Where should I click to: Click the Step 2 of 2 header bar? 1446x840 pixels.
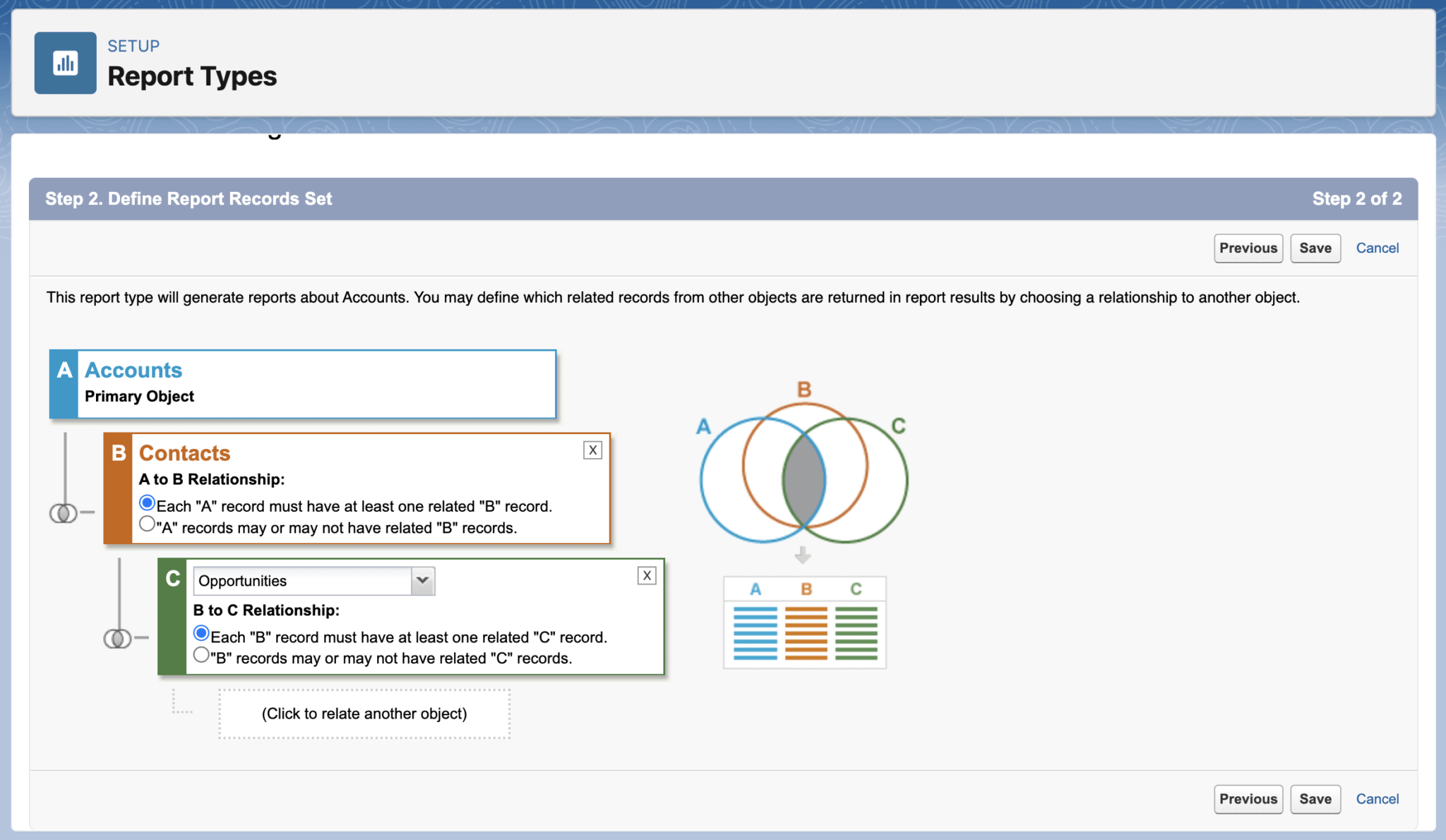(x=723, y=198)
